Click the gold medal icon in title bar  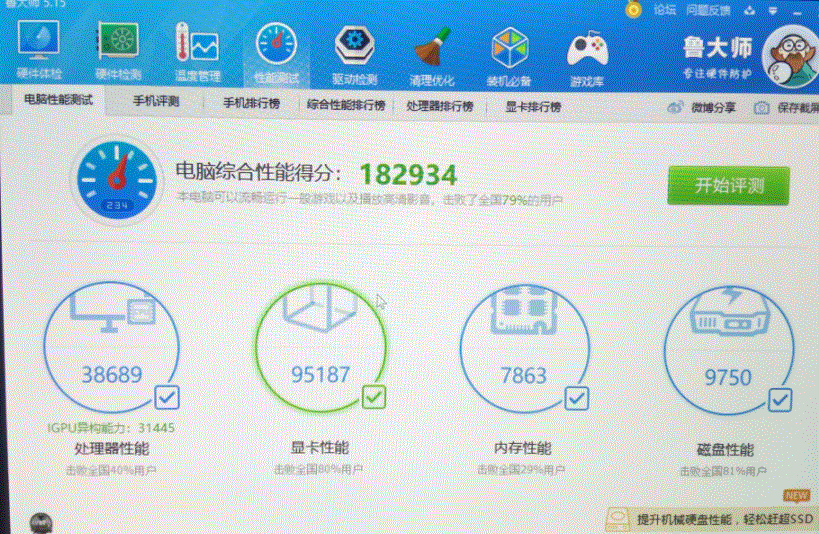[x=634, y=9]
